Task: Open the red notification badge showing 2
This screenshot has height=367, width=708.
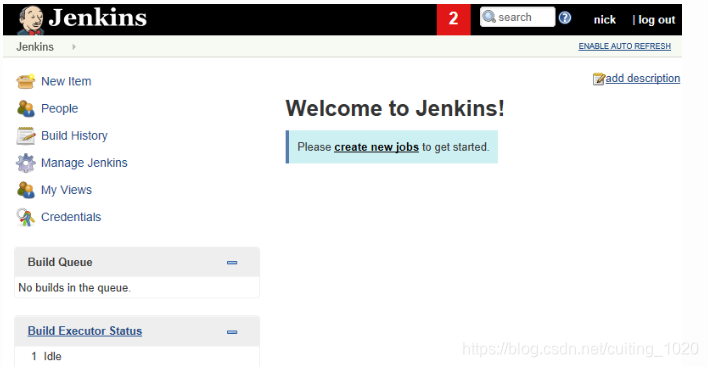Action: pyautogui.click(x=453, y=19)
